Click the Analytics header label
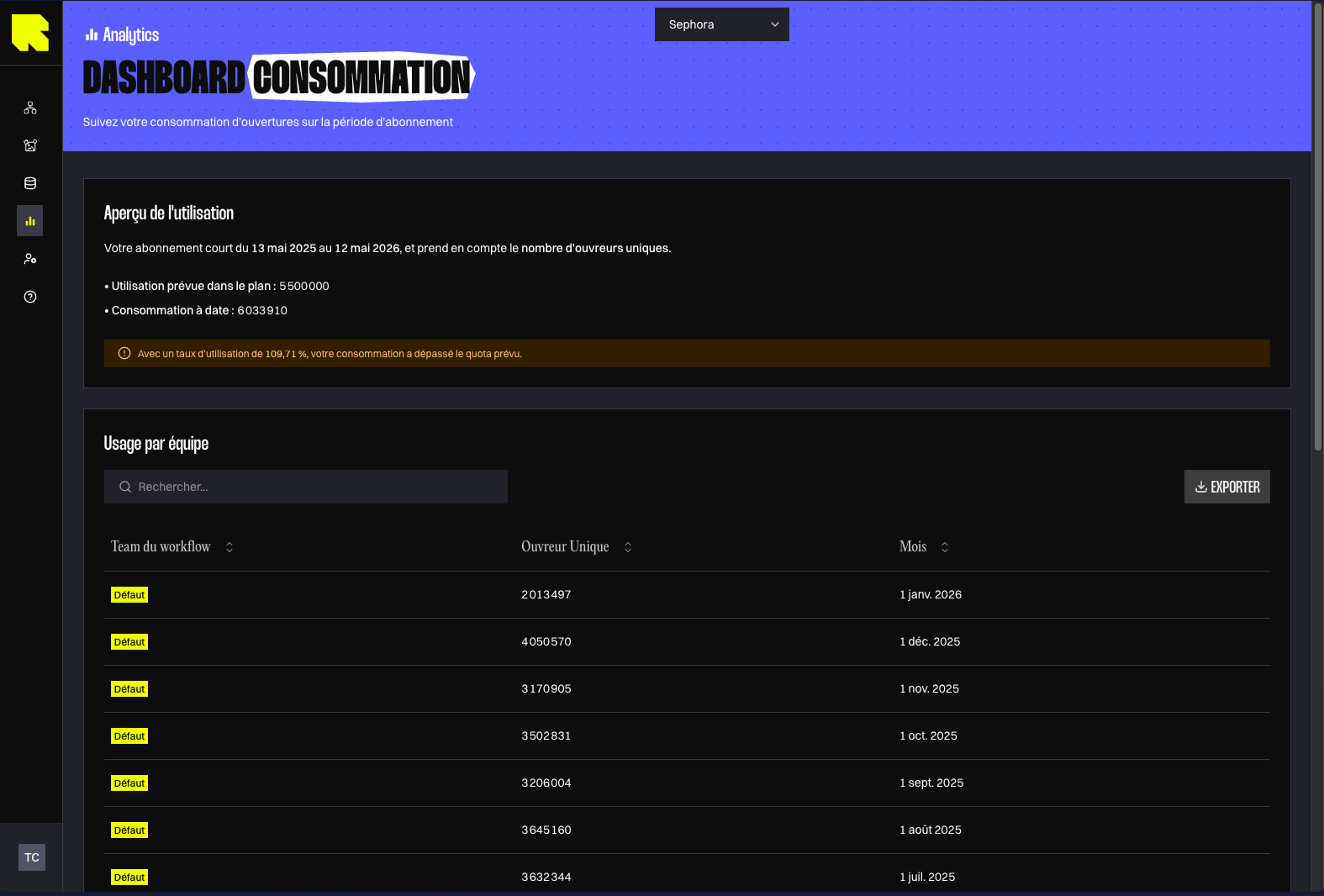Screen dimensions: 1324x896 (x=131, y=34)
